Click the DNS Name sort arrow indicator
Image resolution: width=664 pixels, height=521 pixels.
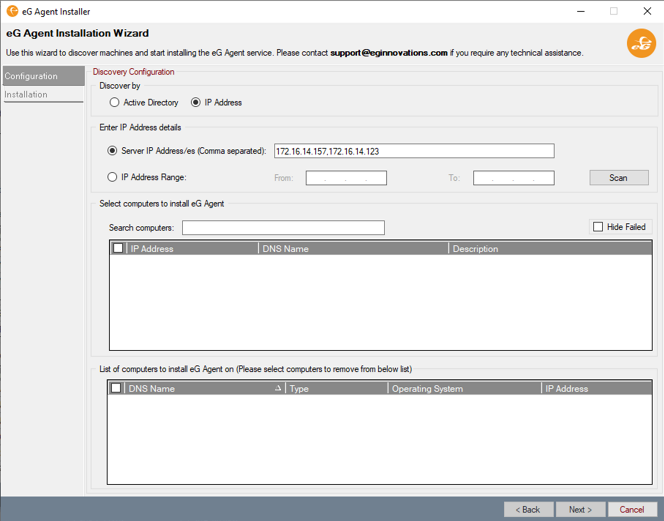point(278,388)
